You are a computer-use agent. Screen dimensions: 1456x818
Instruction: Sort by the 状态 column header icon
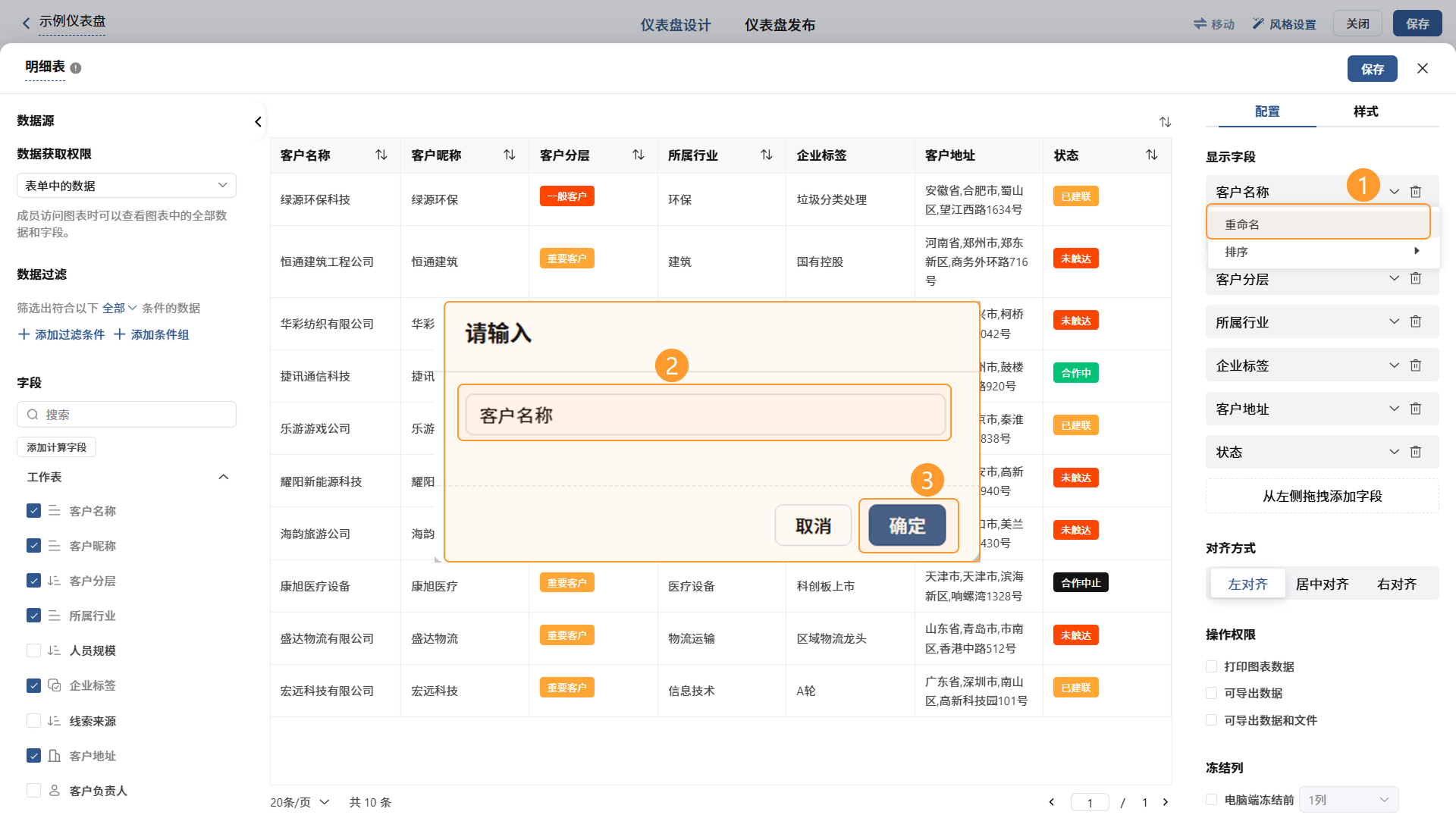1152,155
